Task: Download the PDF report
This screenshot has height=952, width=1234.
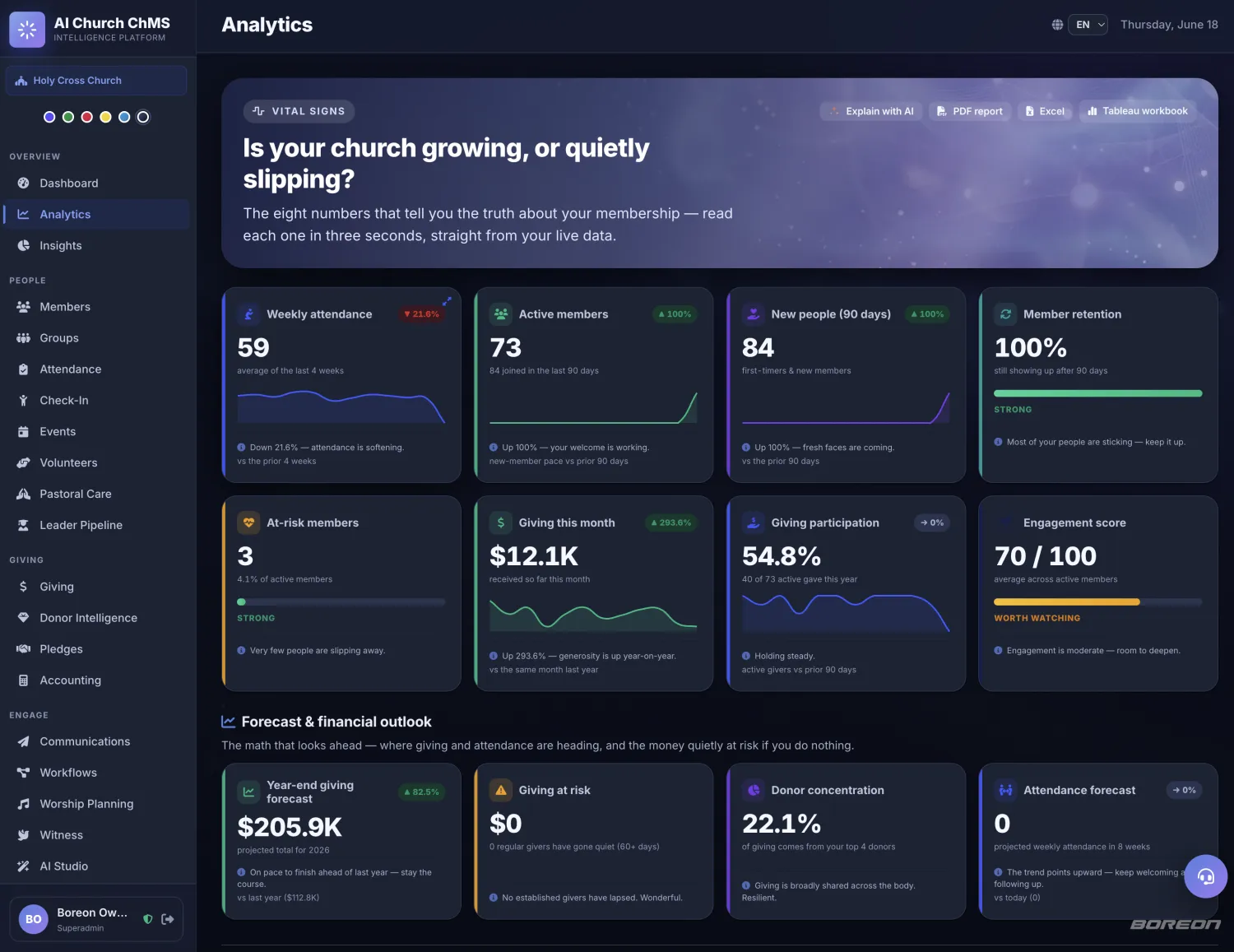Action: pyautogui.click(x=970, y=111)
